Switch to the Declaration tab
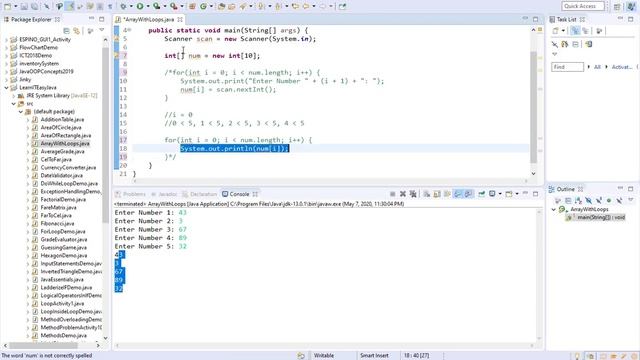640x360 pixels. (x=200, y=194)
